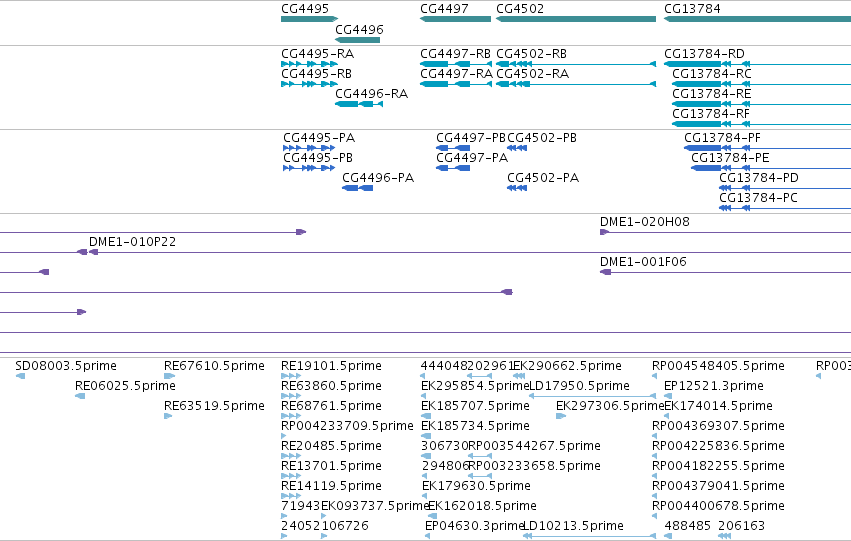Click transcript CG4497-RA
851x541 pixels.
(x=456, y=73)
